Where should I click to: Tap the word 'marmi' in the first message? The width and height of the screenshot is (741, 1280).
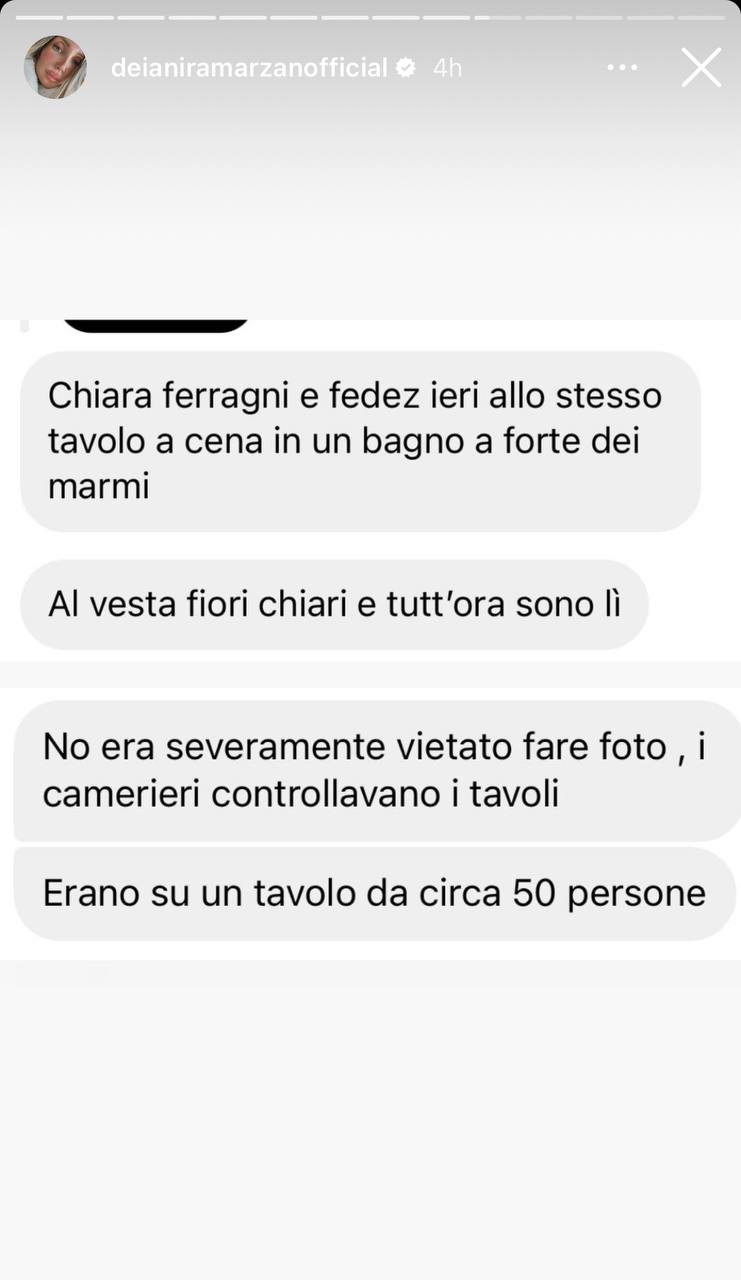[98, 488]
